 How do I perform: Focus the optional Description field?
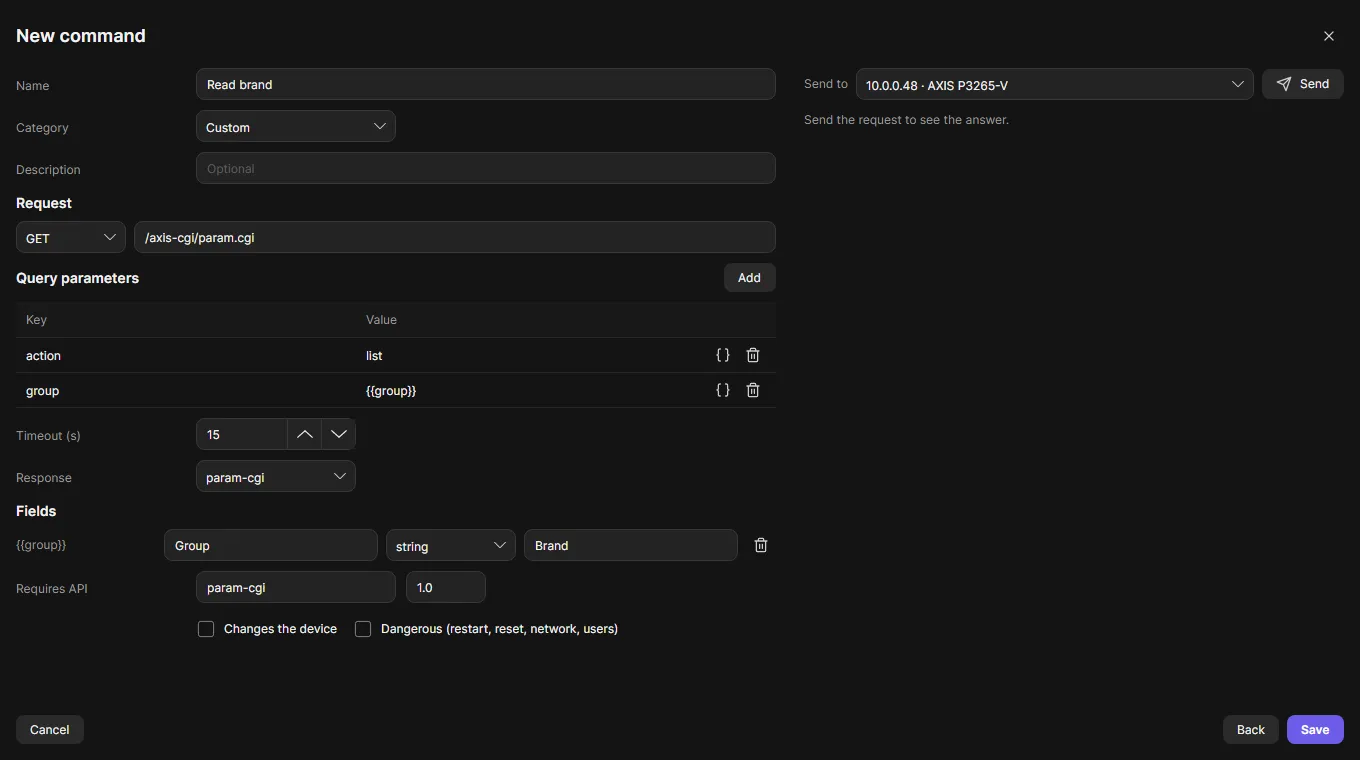[486, 168]
